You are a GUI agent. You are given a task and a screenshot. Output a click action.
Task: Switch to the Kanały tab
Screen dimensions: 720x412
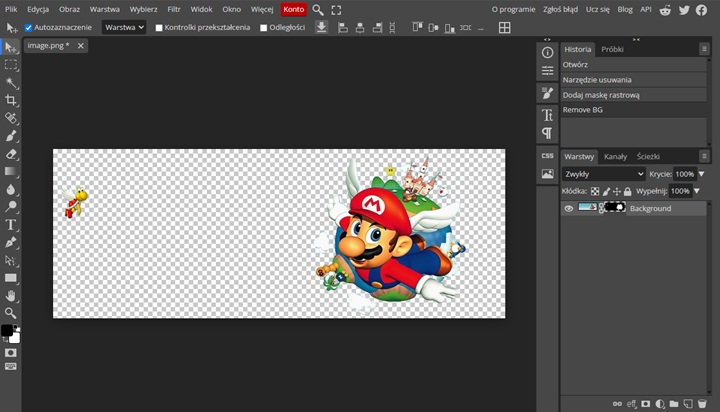click(x=615, y=156)
